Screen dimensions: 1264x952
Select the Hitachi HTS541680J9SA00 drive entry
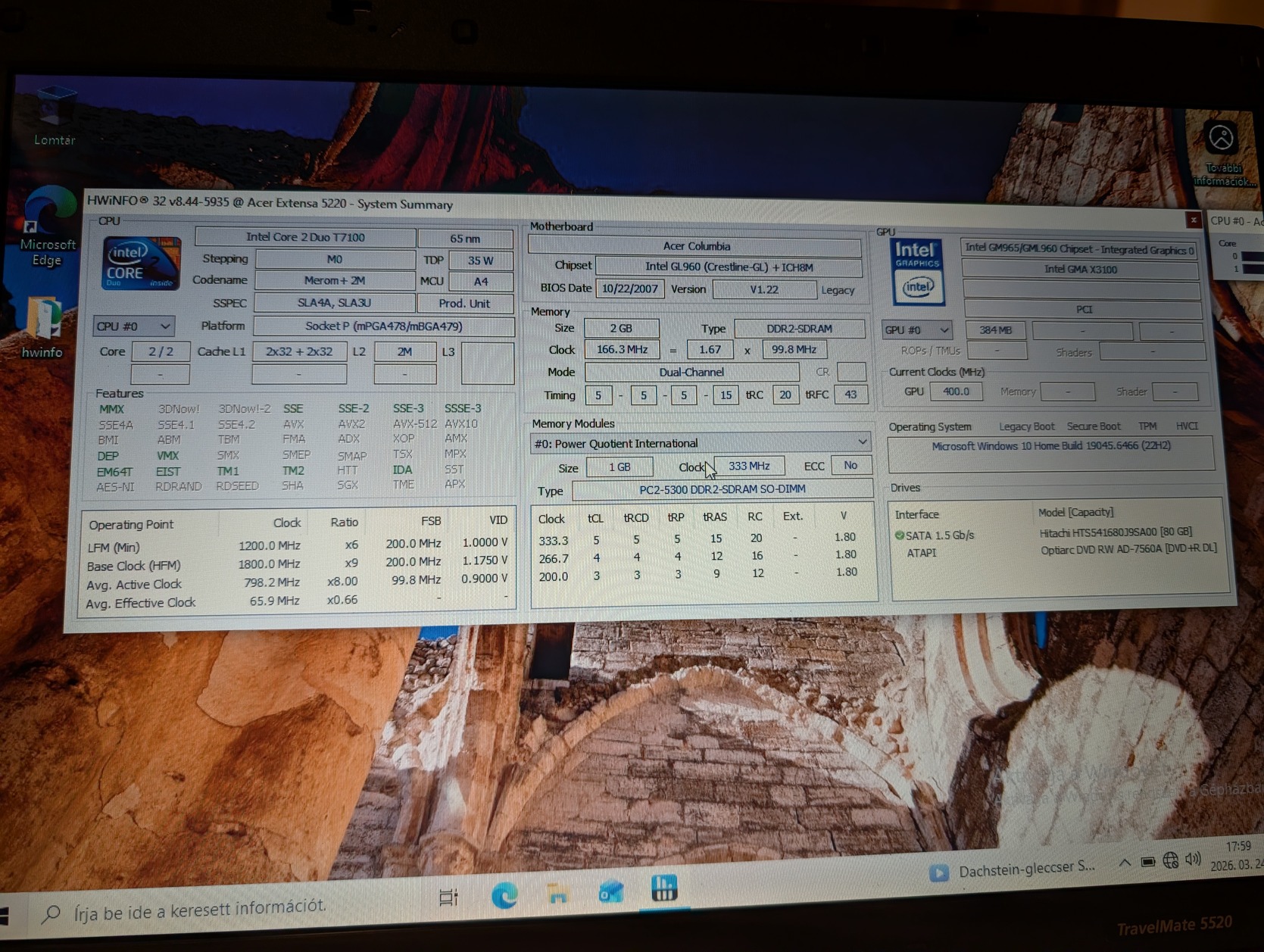1116,532
